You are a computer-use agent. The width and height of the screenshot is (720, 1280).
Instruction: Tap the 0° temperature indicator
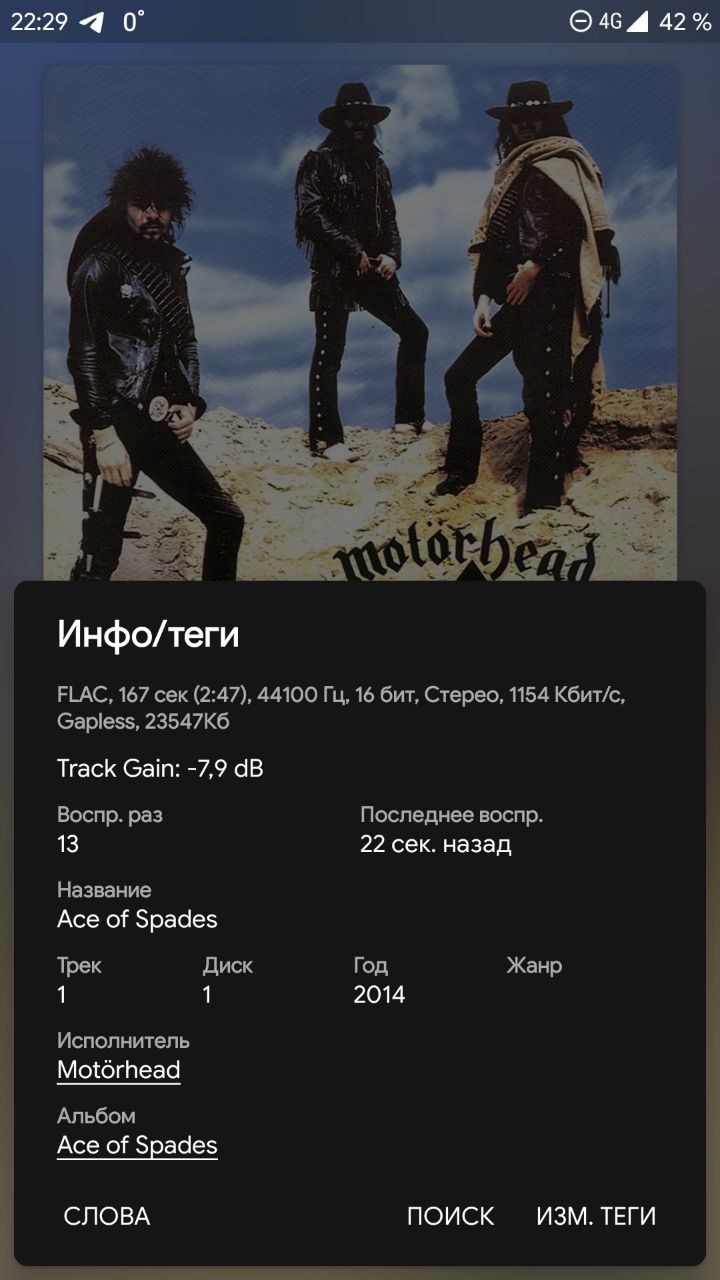133,22
